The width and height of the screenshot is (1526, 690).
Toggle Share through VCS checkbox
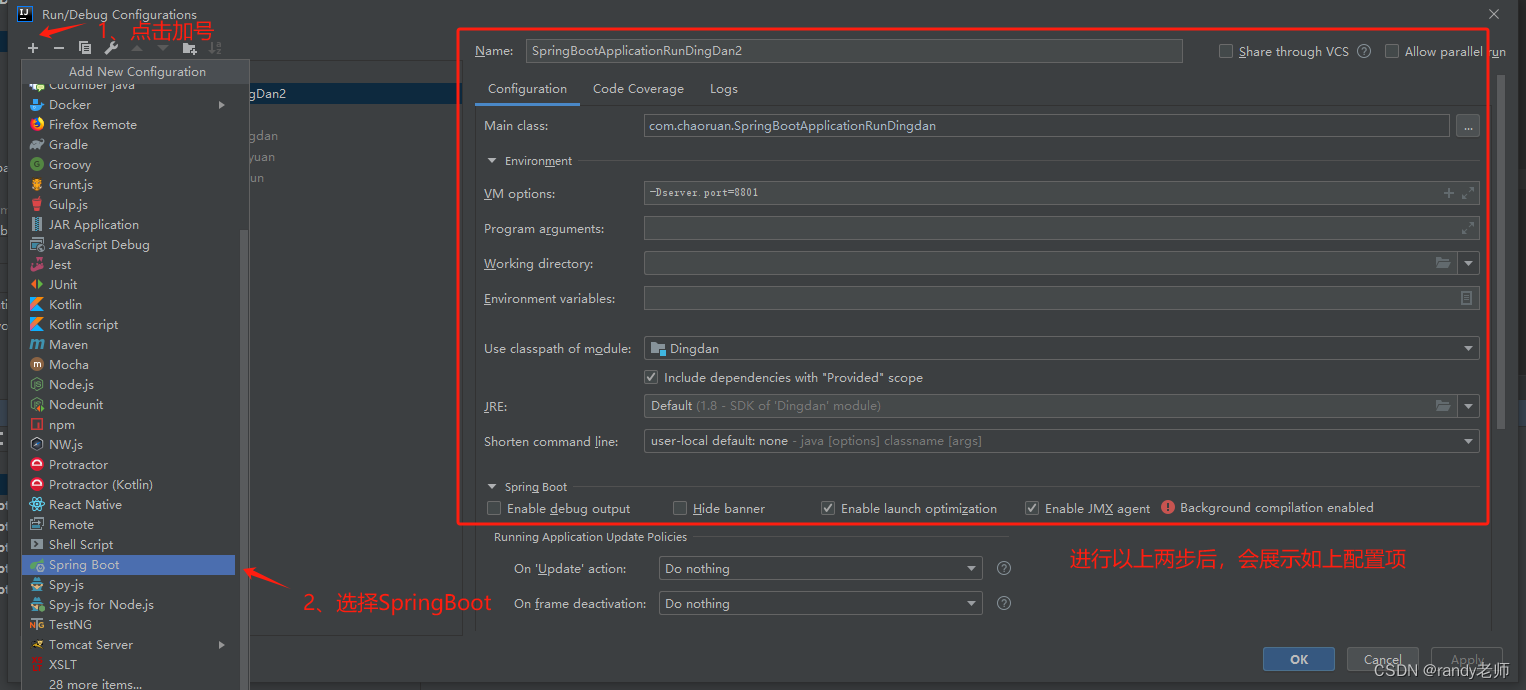tap(1226, 51)
